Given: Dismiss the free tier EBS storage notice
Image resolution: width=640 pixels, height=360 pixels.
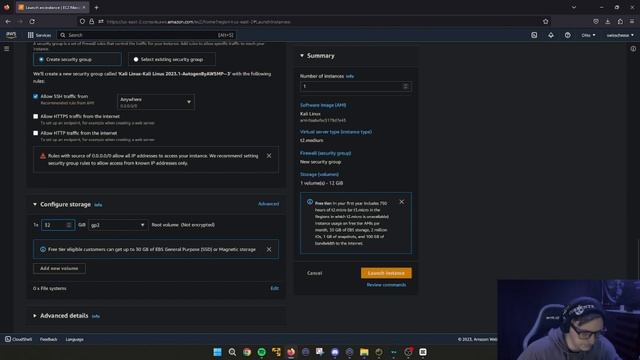Looking at the screenshot, I should click(x=269, y=249).
